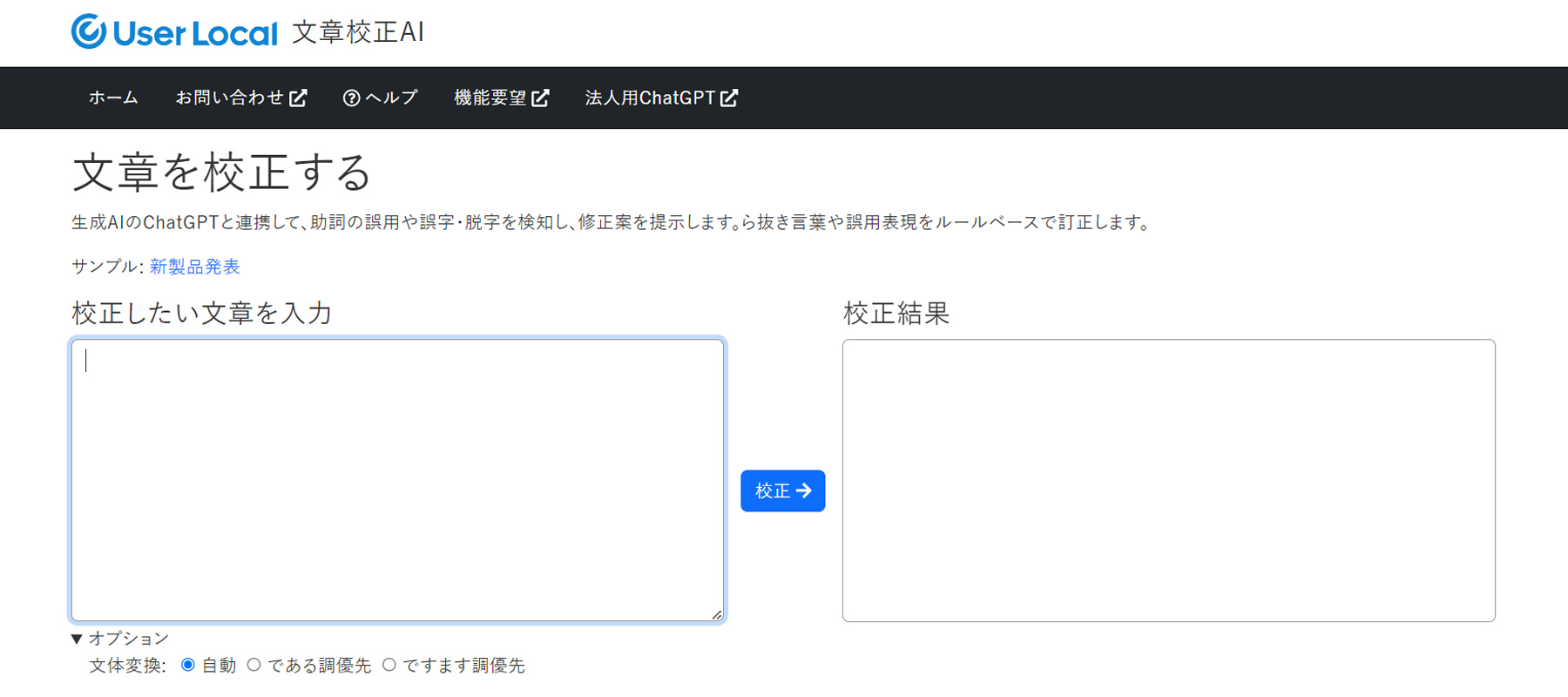
Task: Click the blue 校正 button
Action: tap(783, 491)
